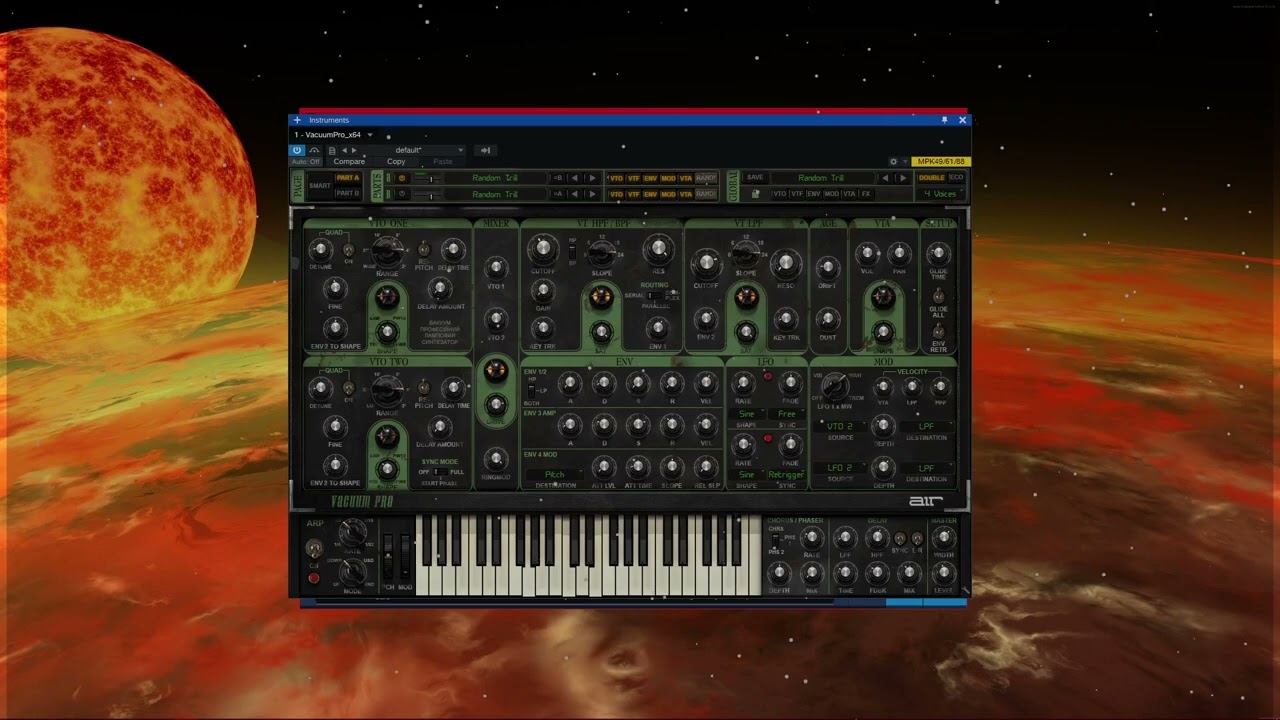Open the default* preset dropdown
The height and width of the screenshot is (720, 1280).
pos(415,150)
